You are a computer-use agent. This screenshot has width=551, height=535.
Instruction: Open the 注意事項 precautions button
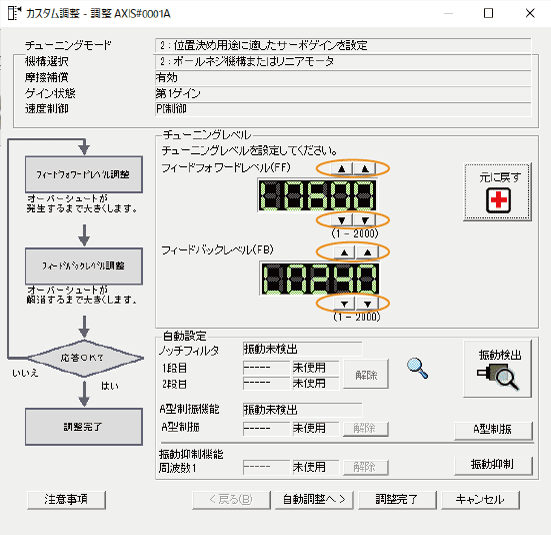coord(66,499)
